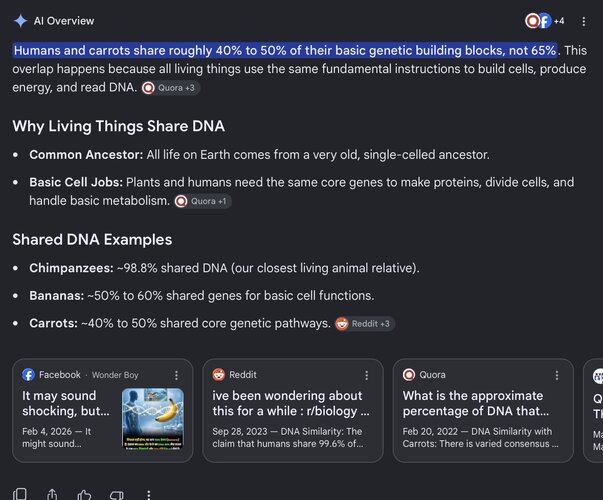This screenshot has width=603, height=500.
Task: Open the Quora DNA percentage source card
Action: coord(483,410)
